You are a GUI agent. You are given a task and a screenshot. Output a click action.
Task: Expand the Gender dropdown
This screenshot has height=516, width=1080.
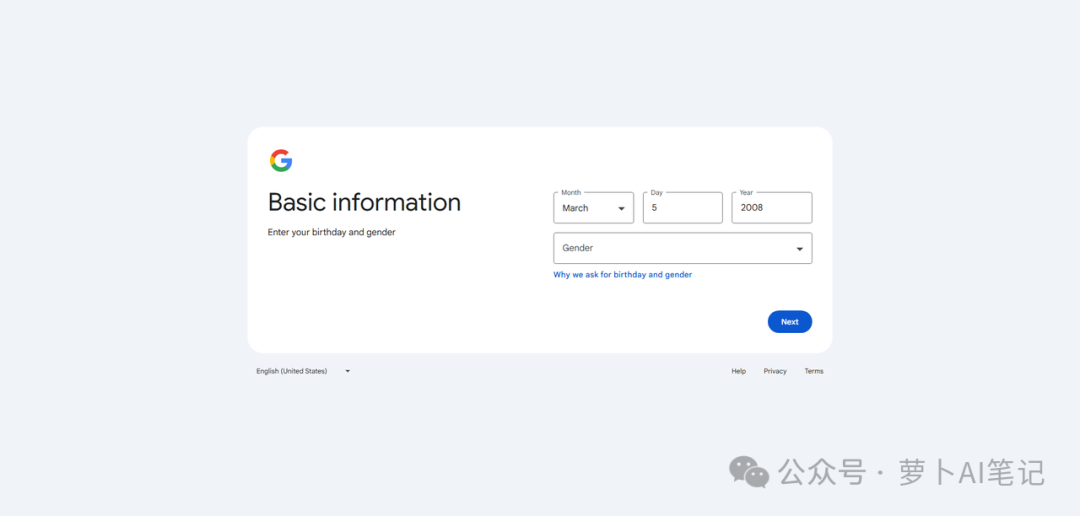pyautogui.click(x=683, y=248)
